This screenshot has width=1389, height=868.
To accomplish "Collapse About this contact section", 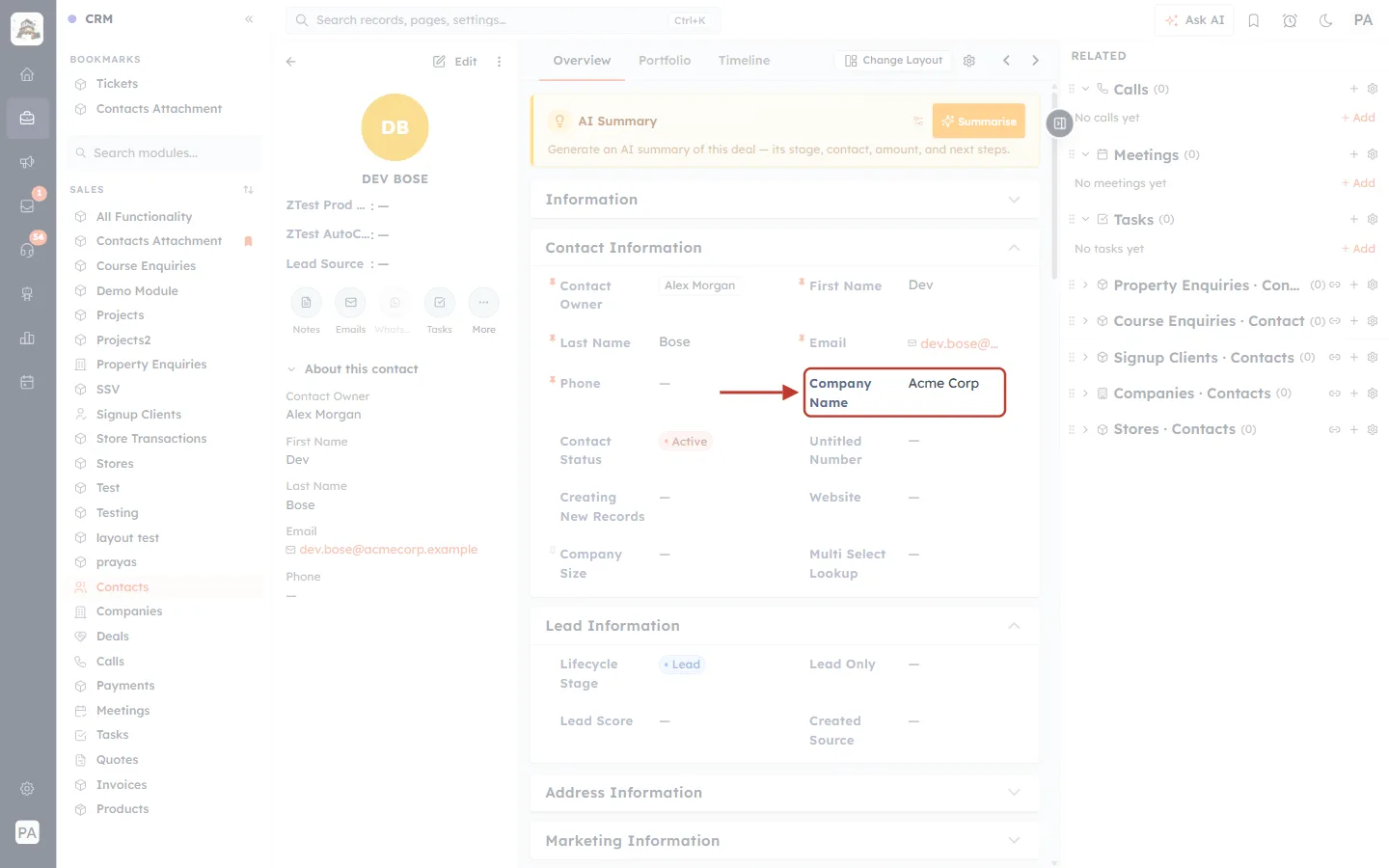I will pos(291,369).
